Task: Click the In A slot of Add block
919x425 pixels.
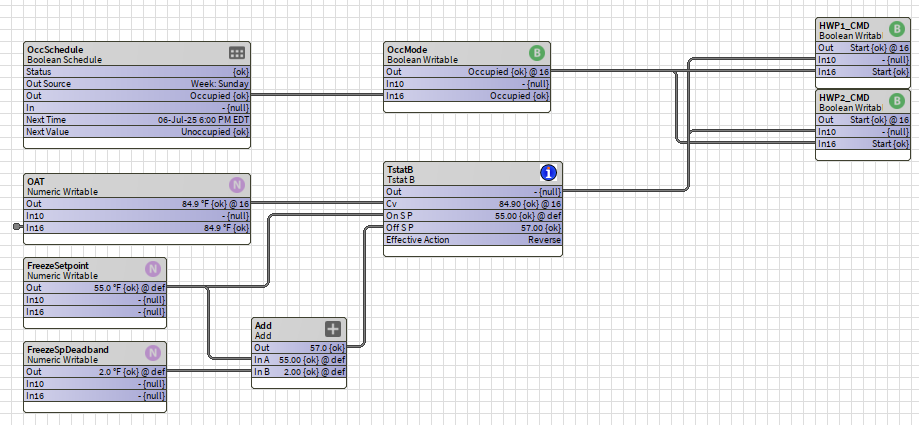Action: 300,360
